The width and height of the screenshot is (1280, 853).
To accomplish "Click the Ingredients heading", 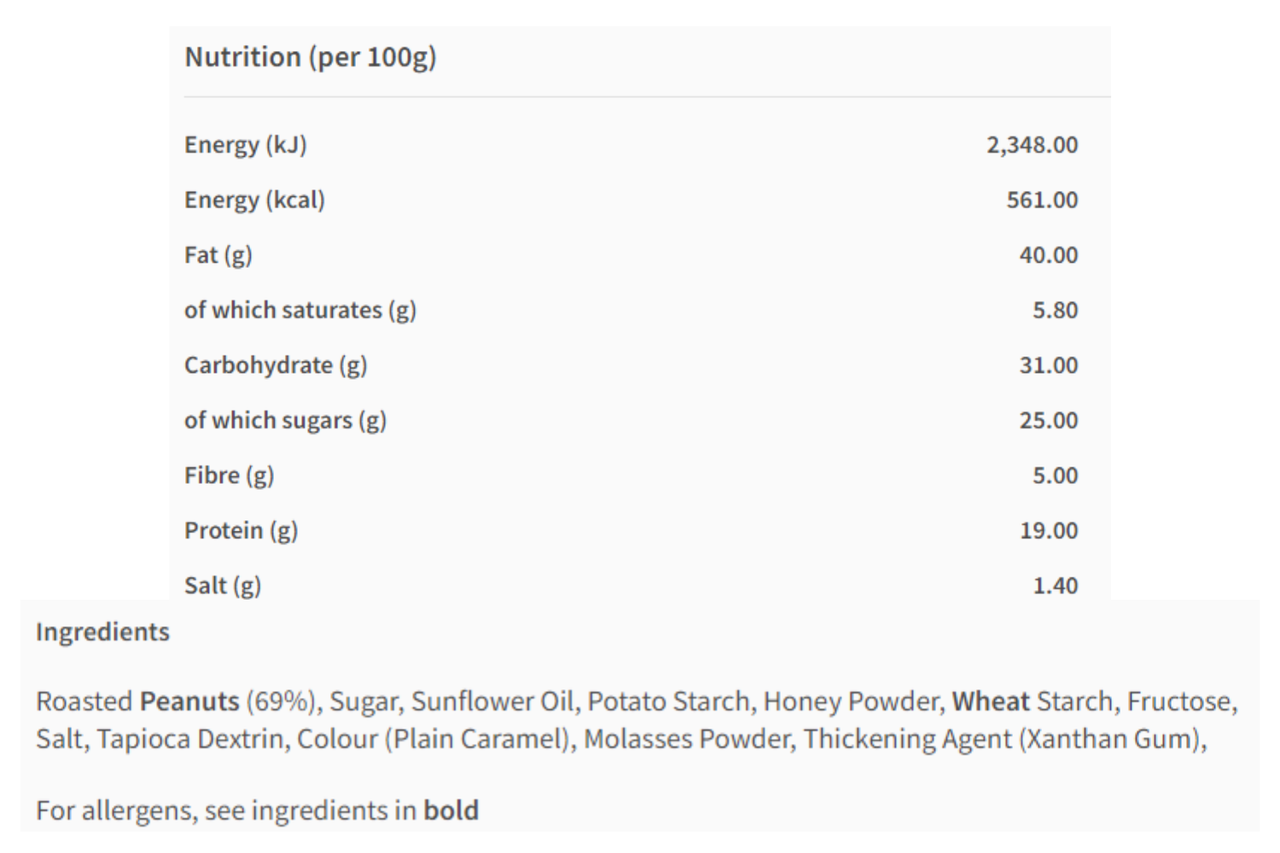I will point(103,632).
